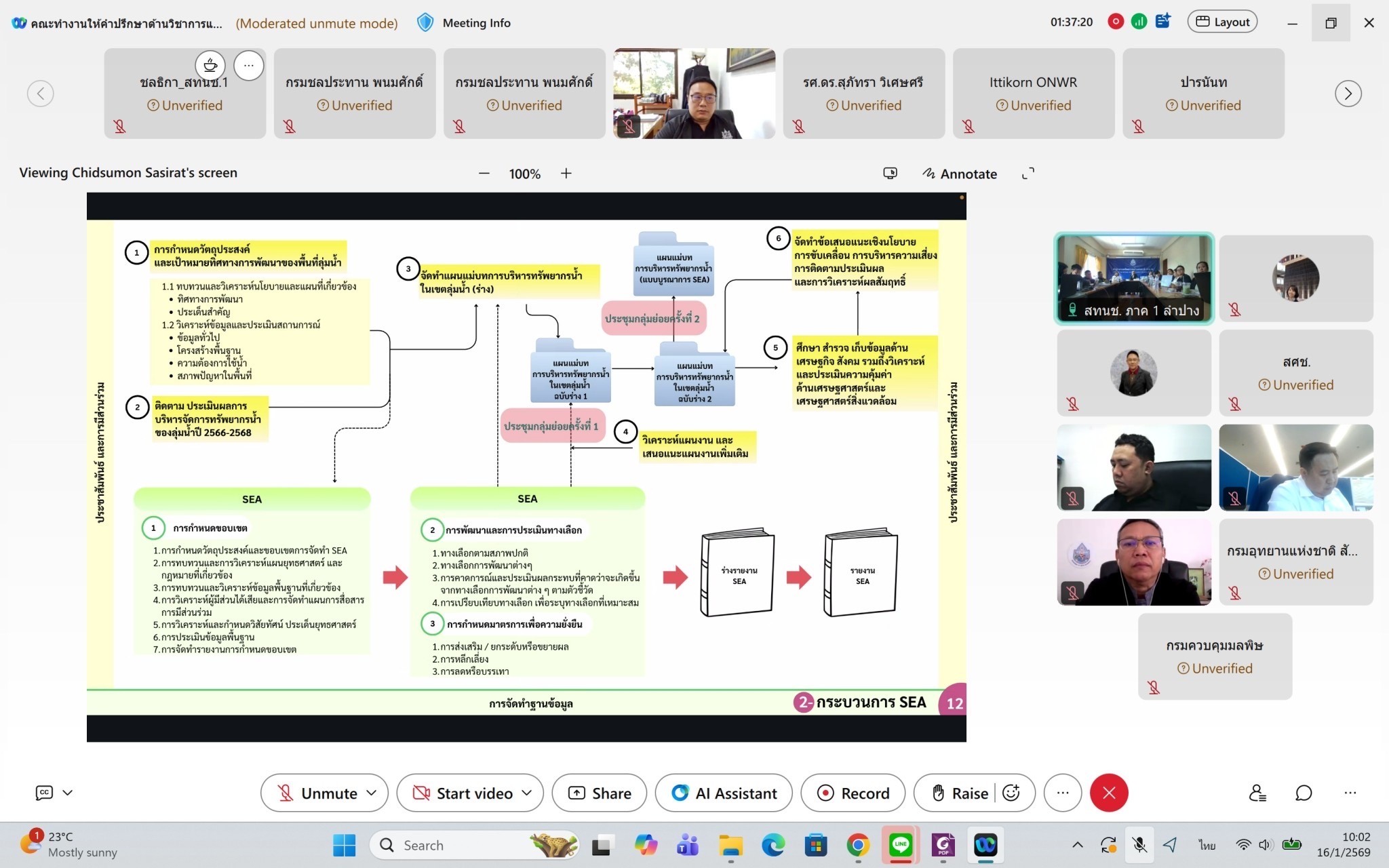Click the fullscreen expand icon for shared screen
Viewport: 1389px width, 868px height.
tap(1028, 174)
